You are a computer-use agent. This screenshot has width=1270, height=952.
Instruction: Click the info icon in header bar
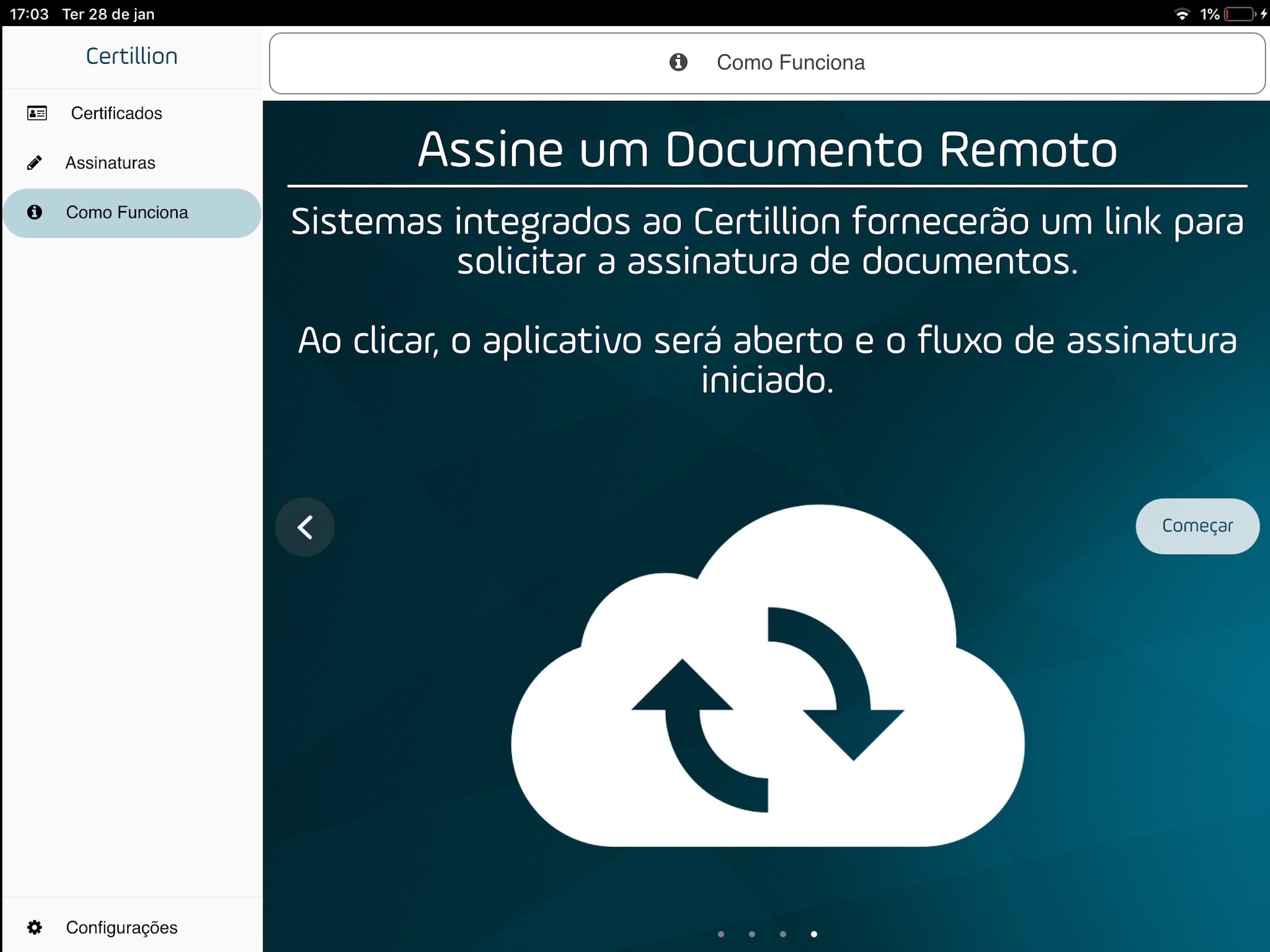(x=678, y=62)
